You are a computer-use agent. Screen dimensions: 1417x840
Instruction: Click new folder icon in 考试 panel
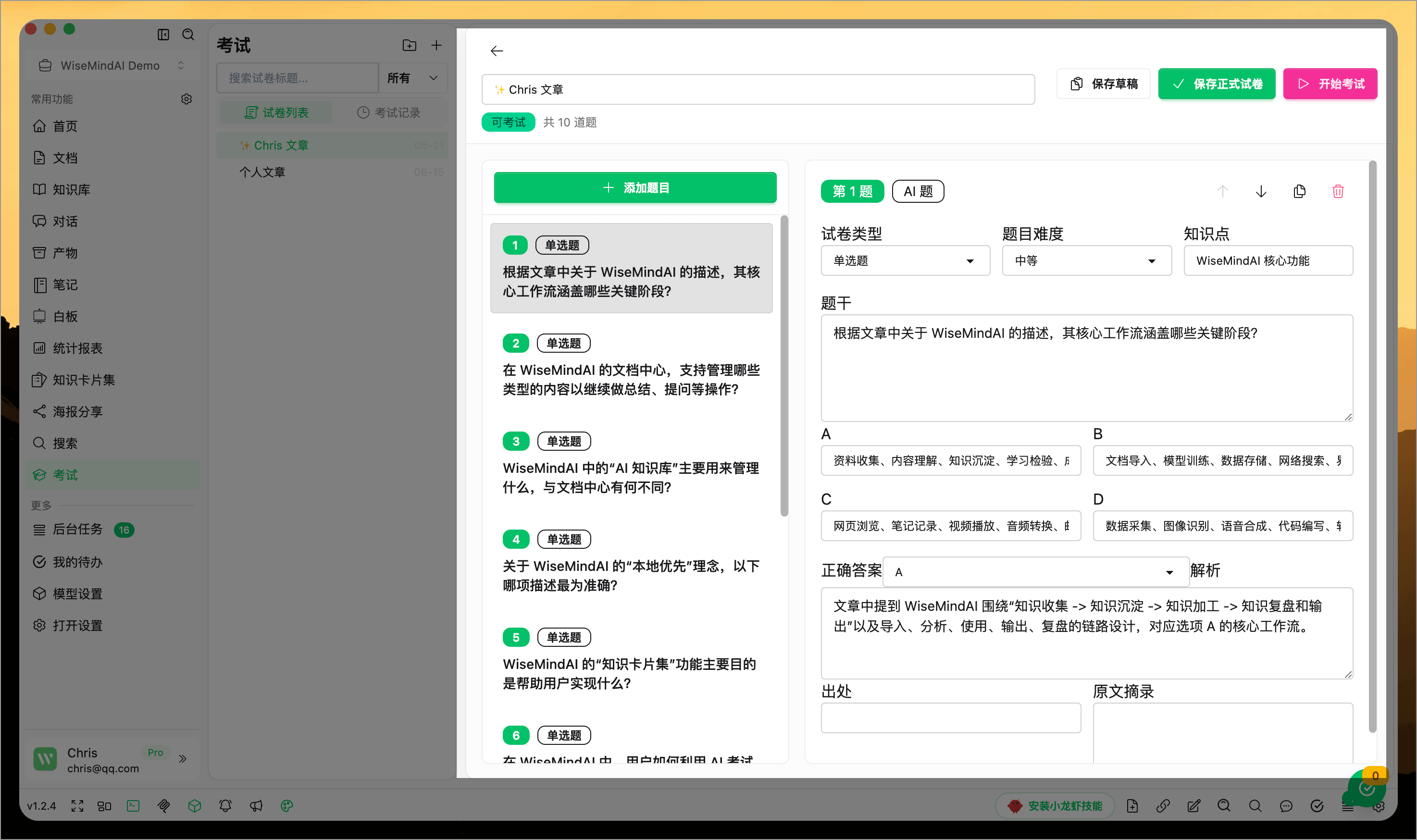tap(410, 45)
